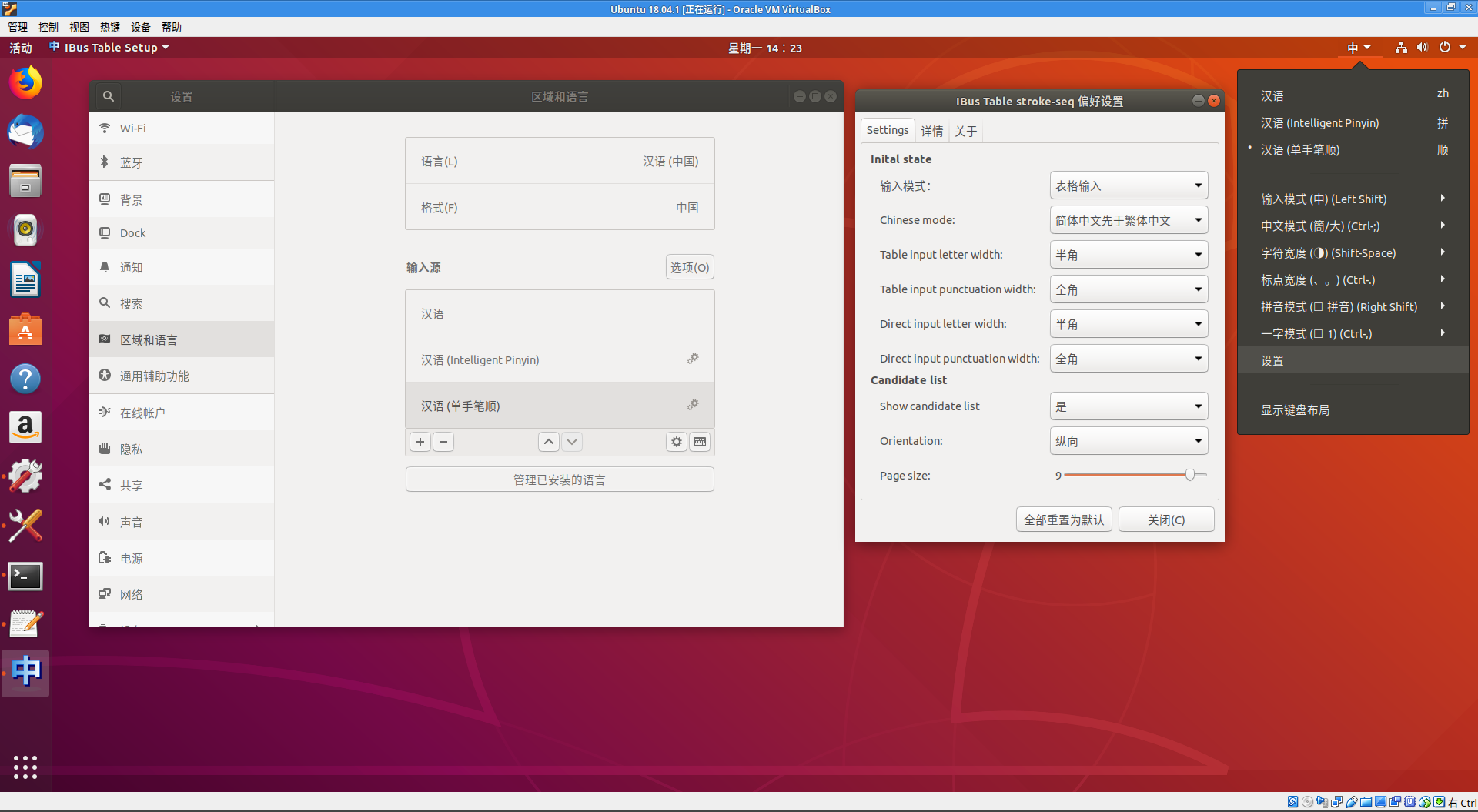The height and width of the screenshot is (812, 1478).
Task: Open the Orientation dropdown showing 纵向
Action: tap(1129, 441)
